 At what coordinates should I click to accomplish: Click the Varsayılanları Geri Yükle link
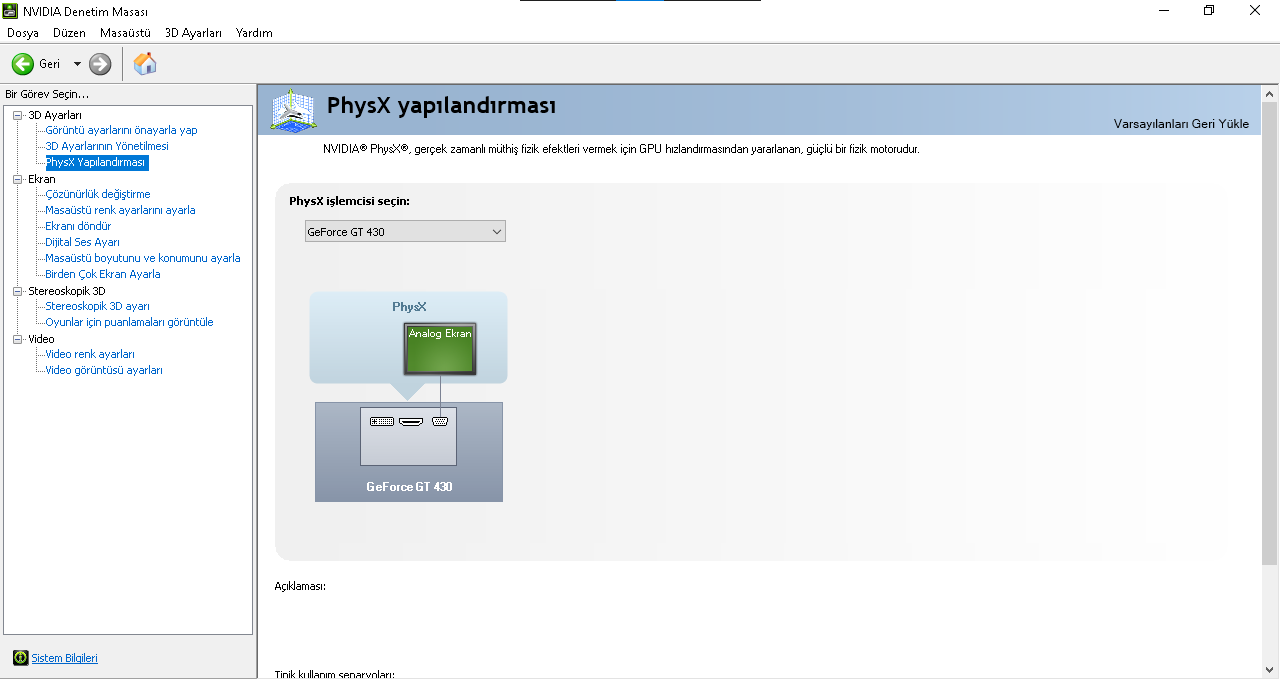(x=1181, y=123)
